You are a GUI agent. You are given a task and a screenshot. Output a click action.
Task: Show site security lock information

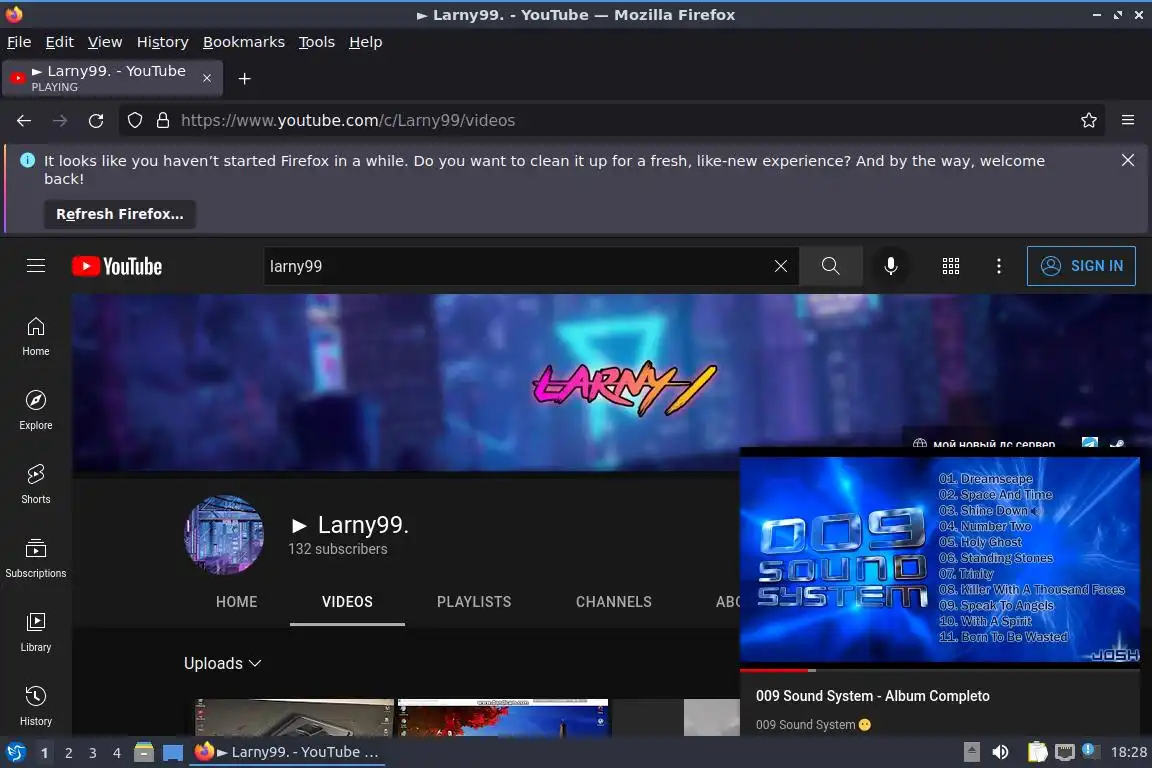[163, 121]
